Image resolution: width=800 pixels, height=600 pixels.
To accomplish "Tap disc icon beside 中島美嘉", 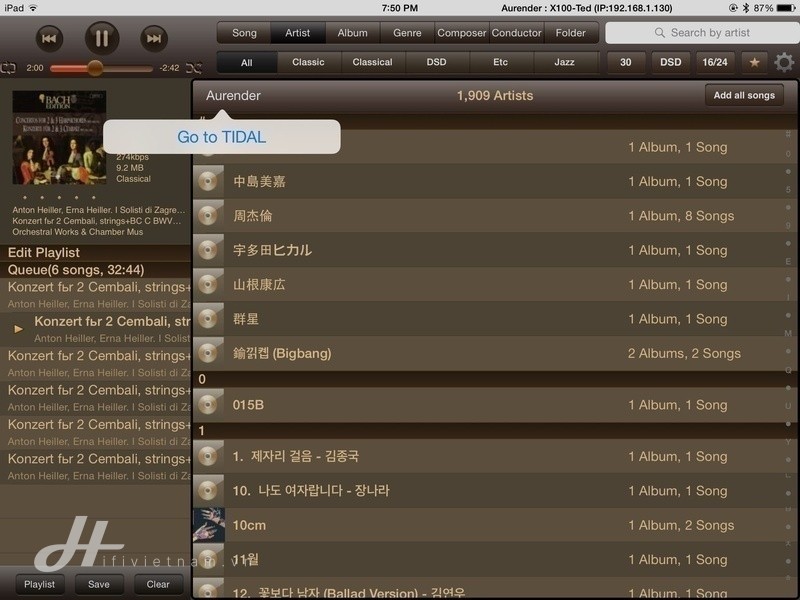I will (x=208, y=181).
